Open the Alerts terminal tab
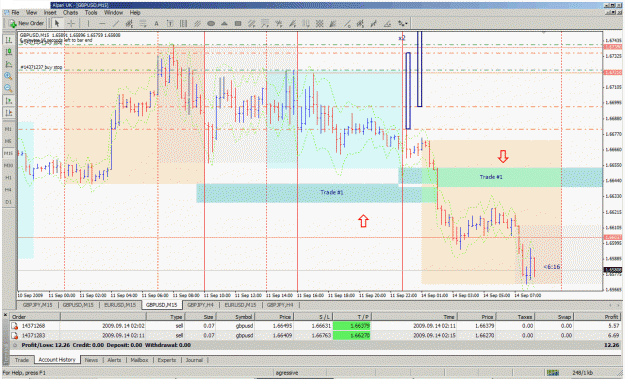This screenshot has height=379, width=625. tap(114, 360)
